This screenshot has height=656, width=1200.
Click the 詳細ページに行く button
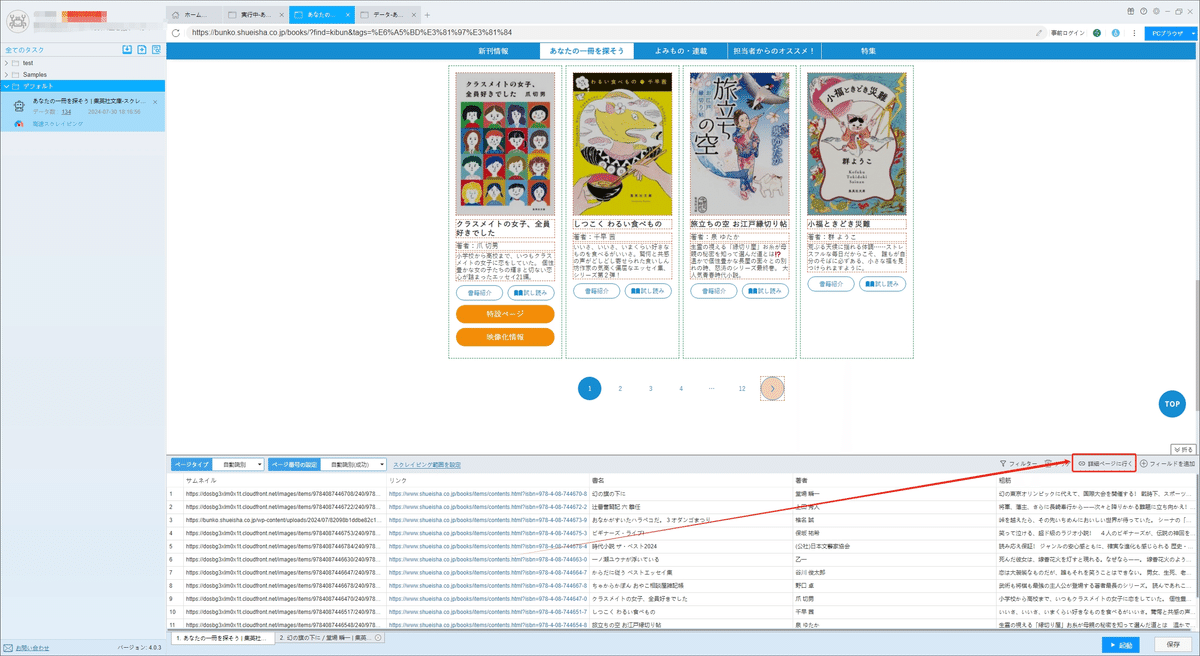coord(1103,464)
